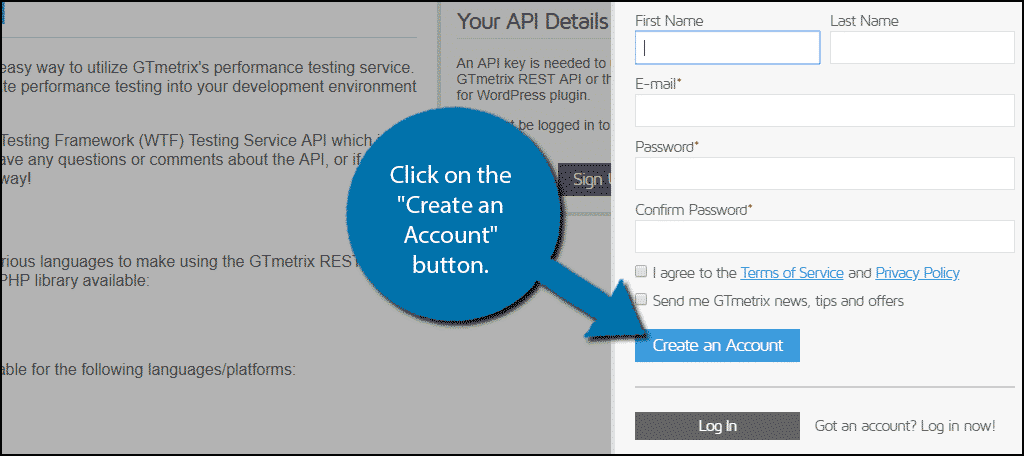Click the Sign Up button behind the overlay

[585, 179]
